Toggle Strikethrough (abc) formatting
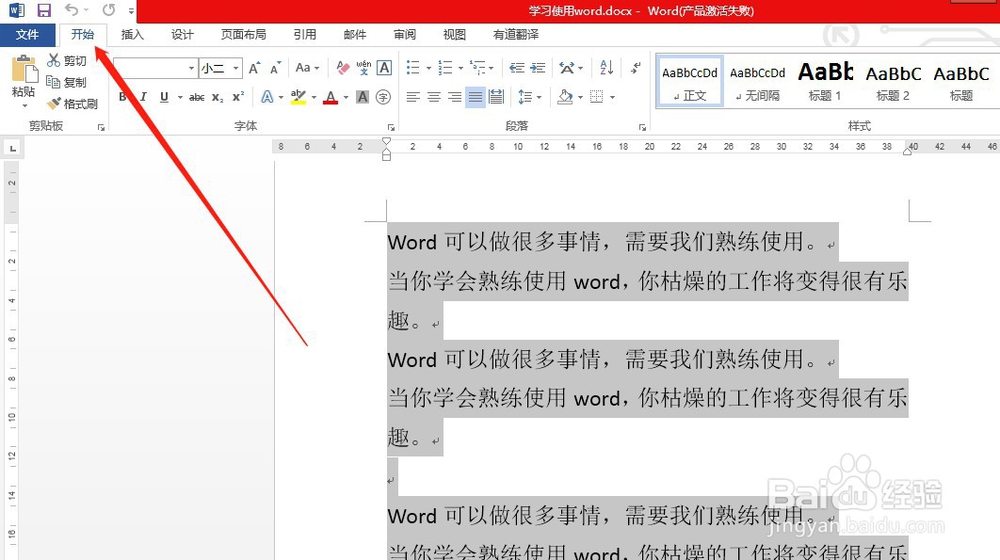 196,97
